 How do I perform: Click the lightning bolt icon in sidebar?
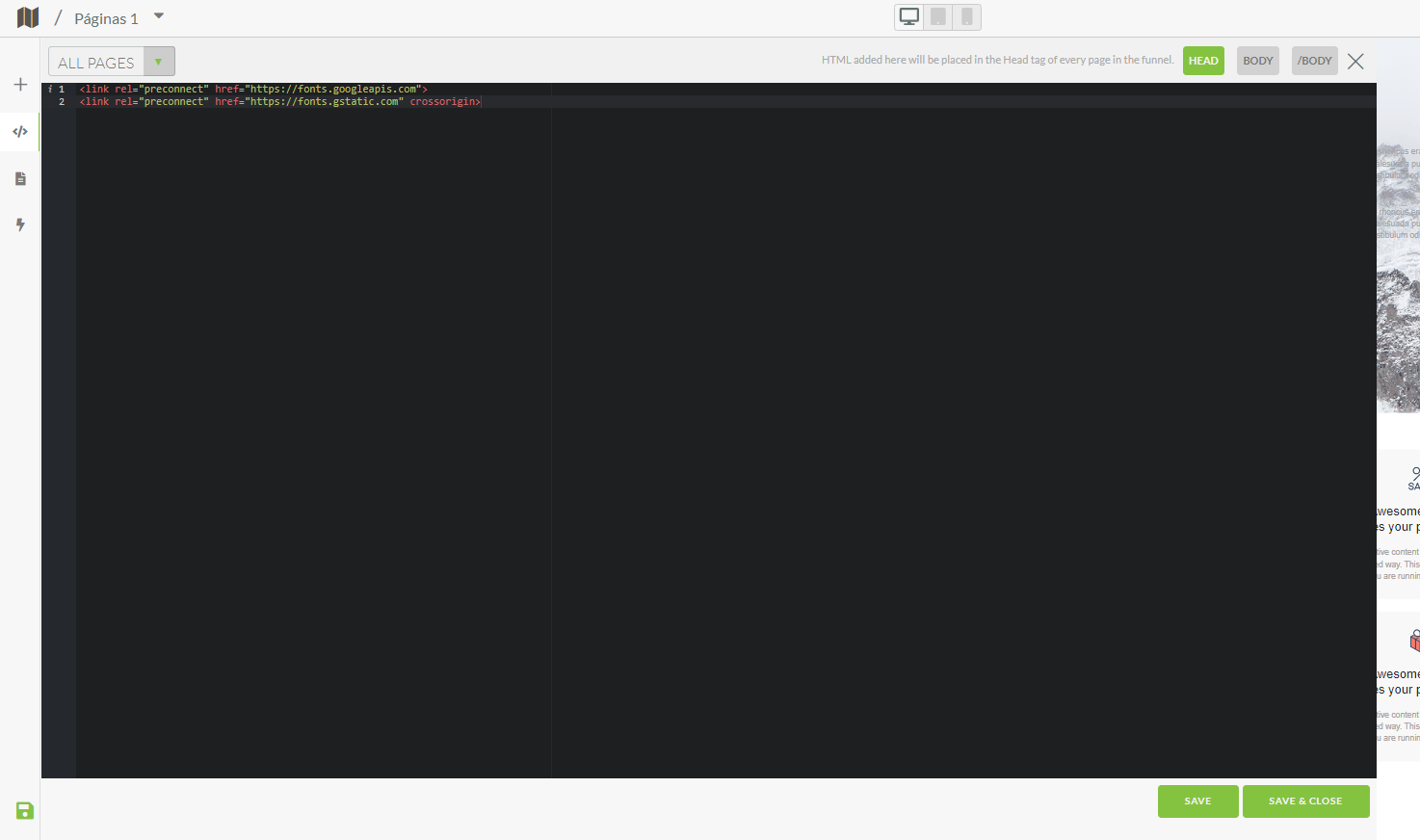point(20,224)
